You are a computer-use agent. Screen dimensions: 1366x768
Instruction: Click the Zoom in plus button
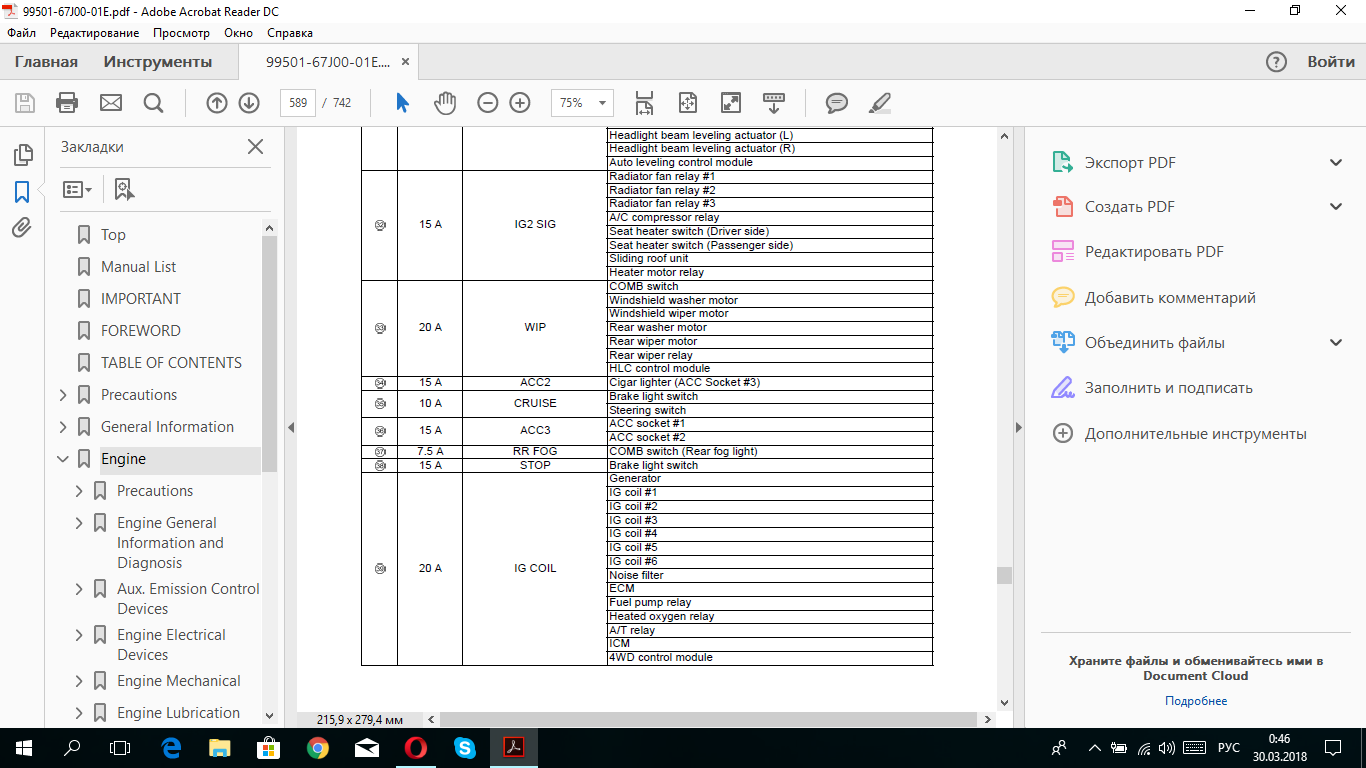click(520, 103)
